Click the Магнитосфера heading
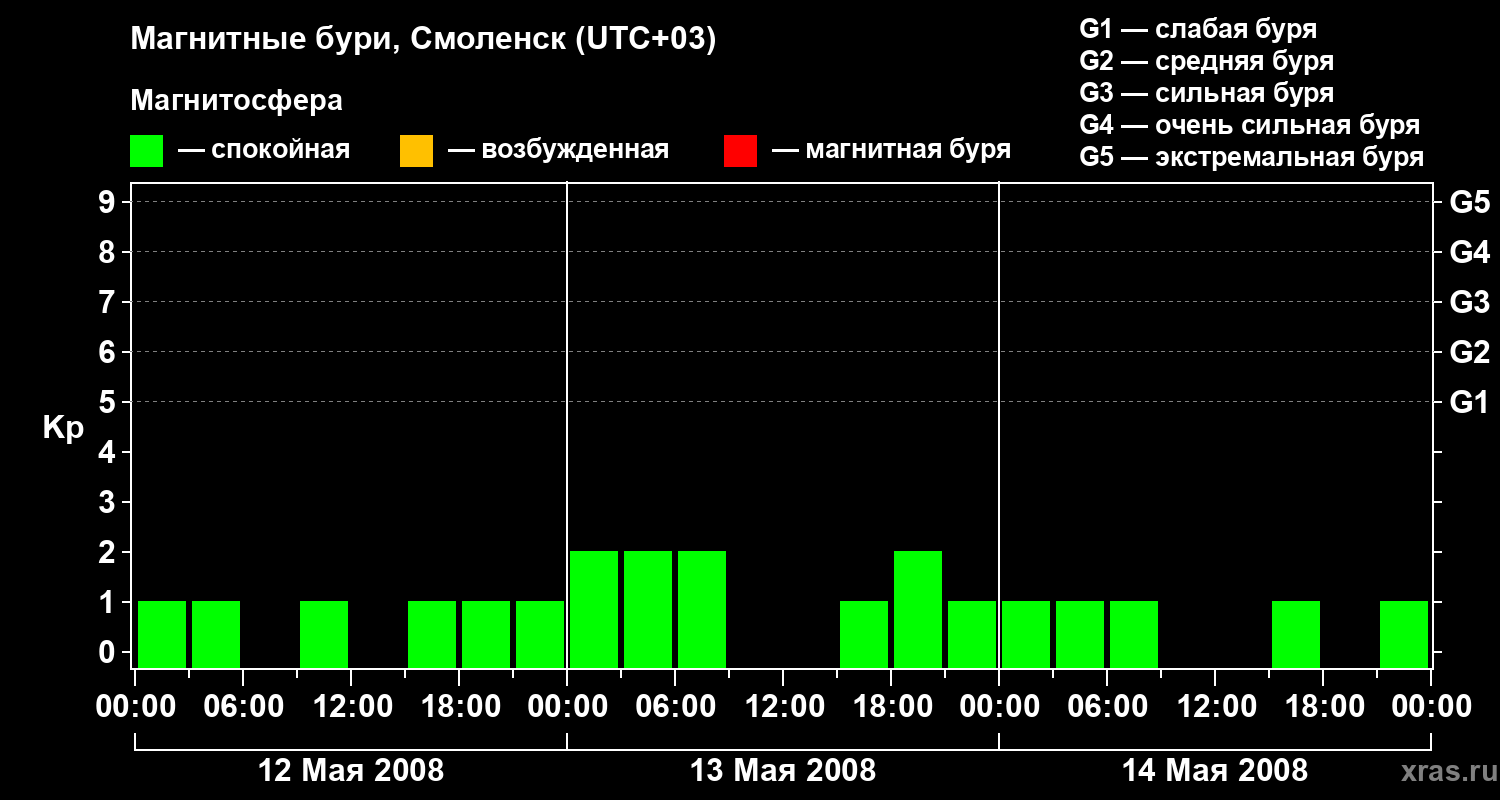 point(236,101)
